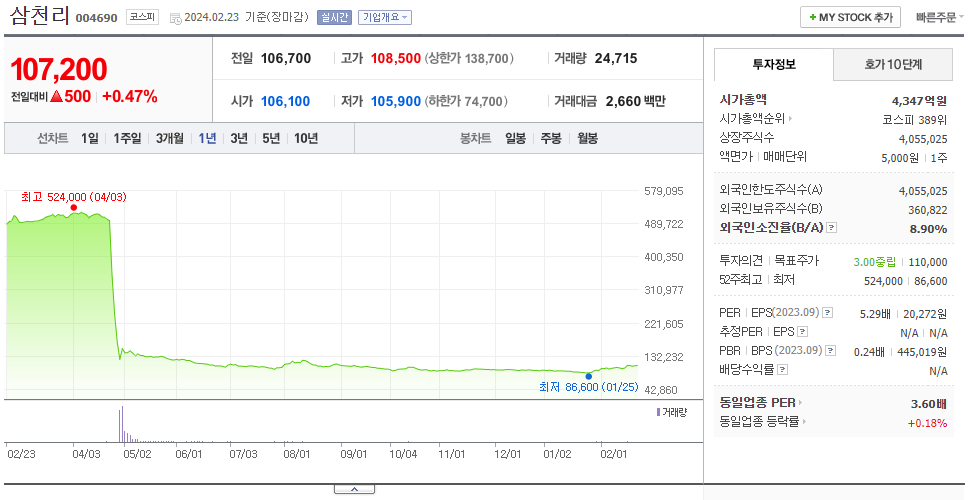Open the 기업개요 dropdown
This screenshot has height=500, width=968.
pyautogui.click(x=385, y=17)
